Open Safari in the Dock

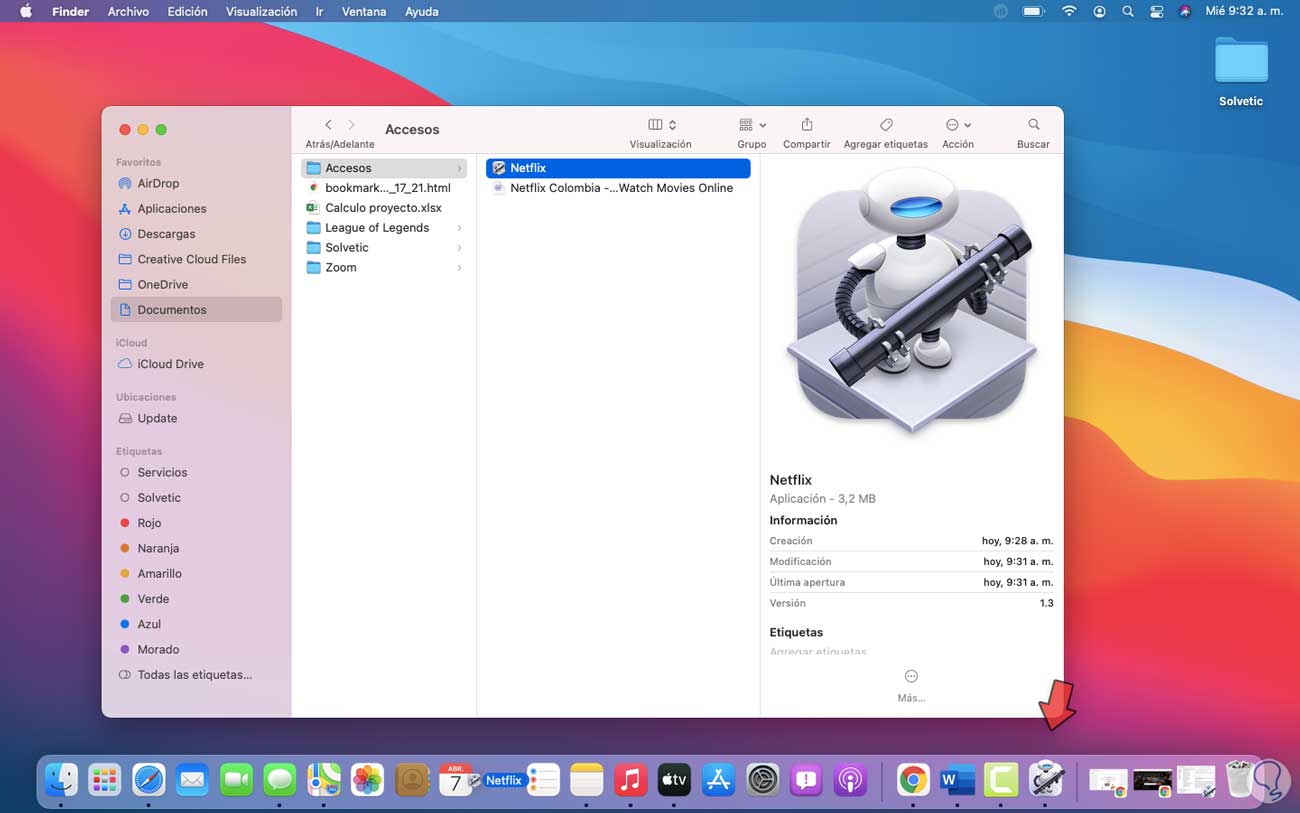tap(149, 779)
